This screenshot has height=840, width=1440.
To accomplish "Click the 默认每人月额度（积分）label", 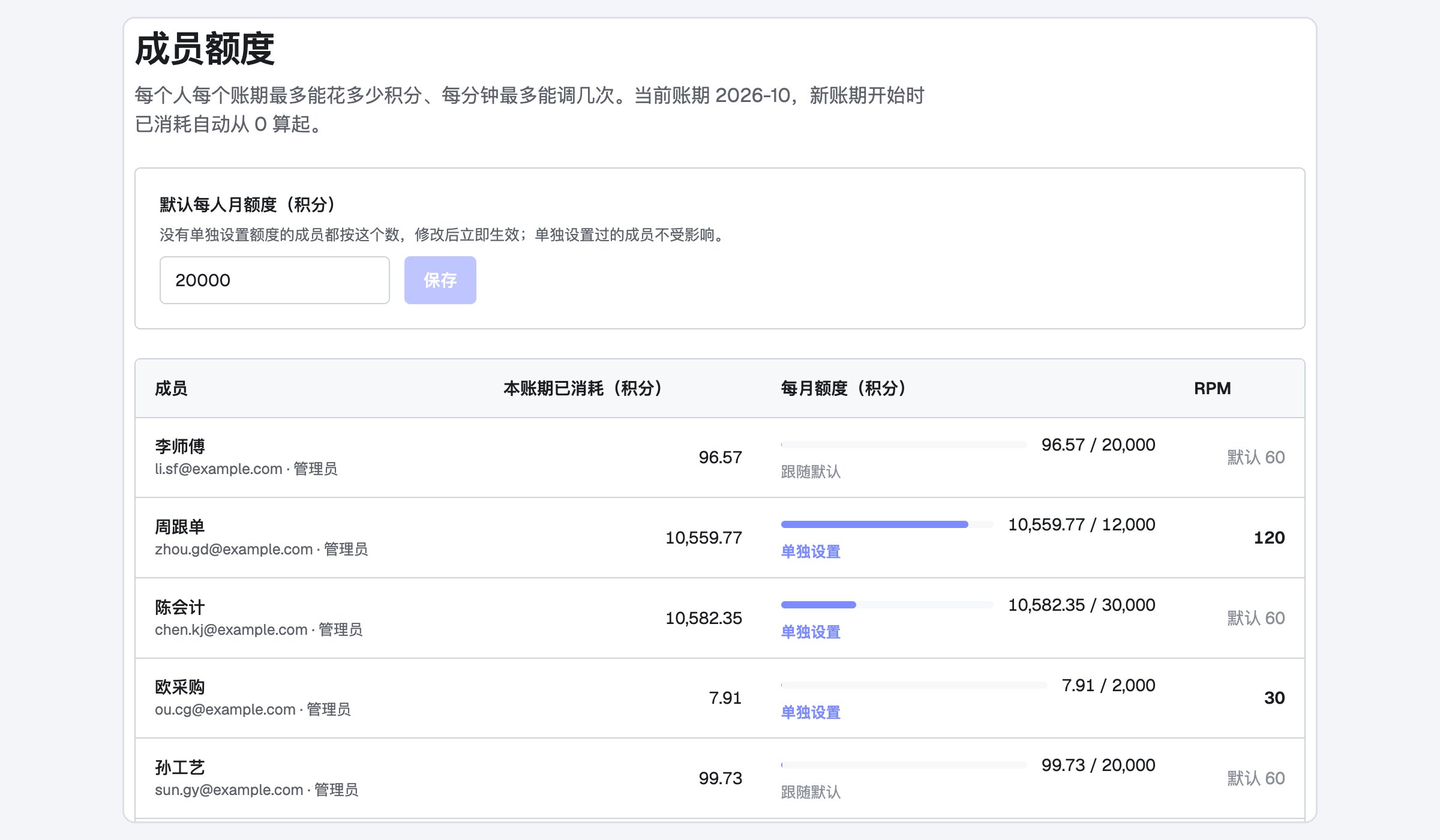I will (248, 205).
